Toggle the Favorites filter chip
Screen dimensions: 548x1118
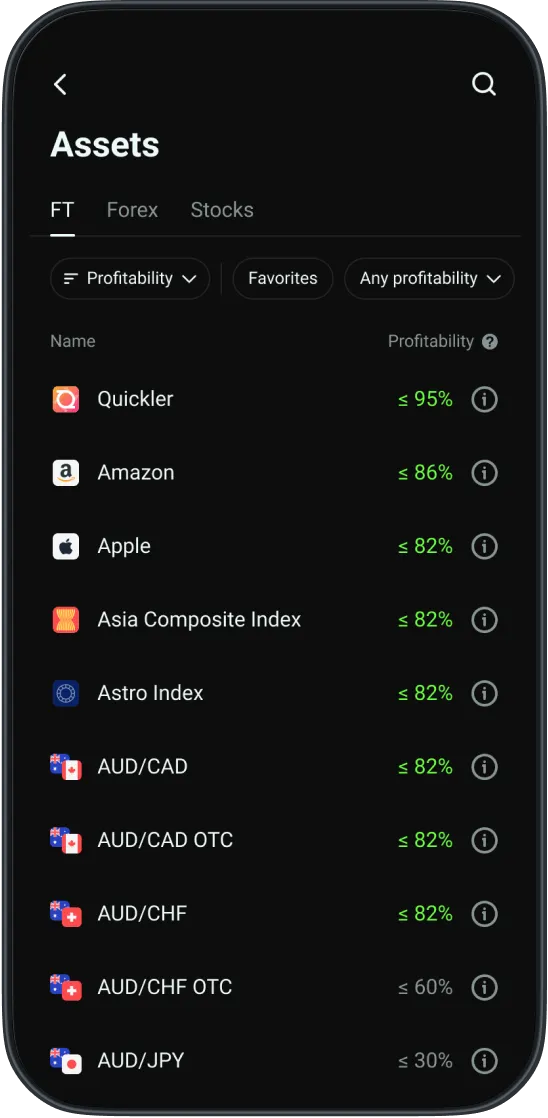283,278
